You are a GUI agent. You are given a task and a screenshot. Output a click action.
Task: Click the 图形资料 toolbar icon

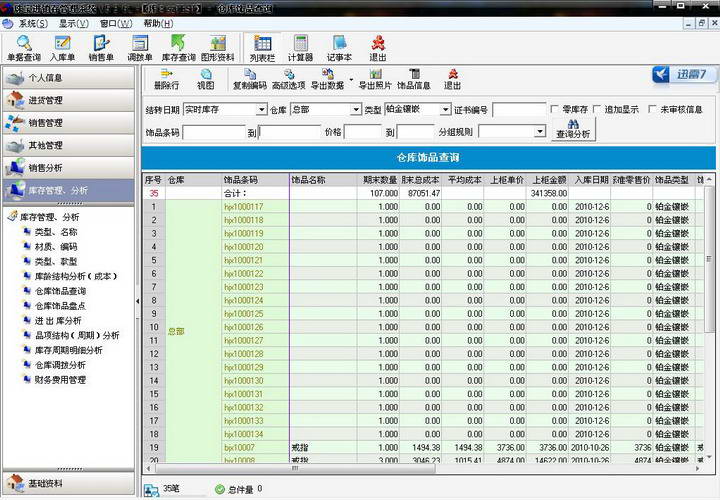[217, 48]
